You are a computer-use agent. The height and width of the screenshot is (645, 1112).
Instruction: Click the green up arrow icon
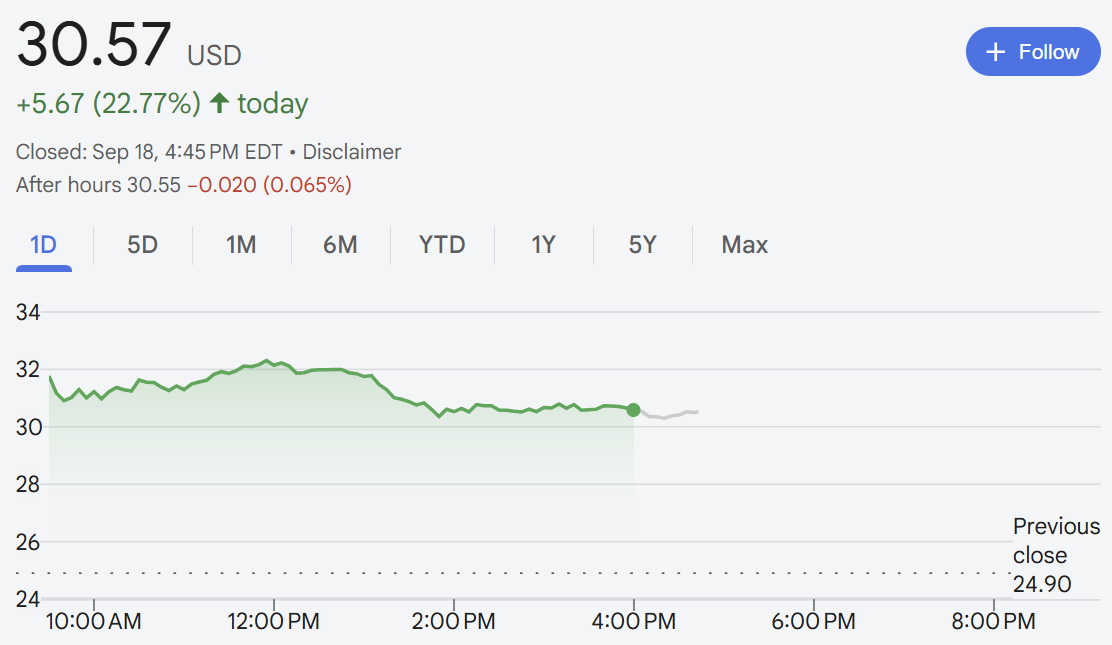pyautogui.click(x=219, y=103)
